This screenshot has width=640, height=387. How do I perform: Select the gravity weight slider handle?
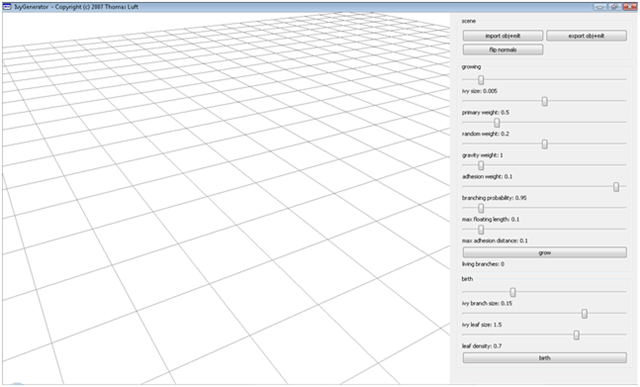[544, 144]
